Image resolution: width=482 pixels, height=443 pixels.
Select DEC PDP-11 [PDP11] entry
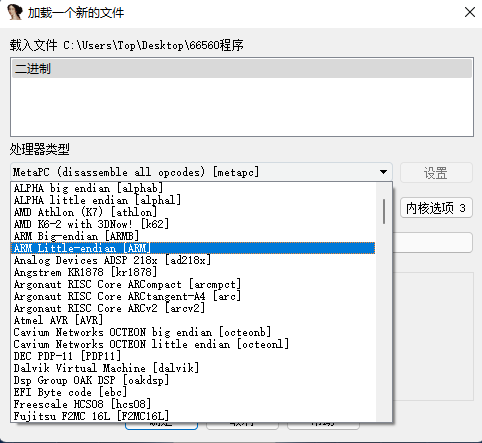click(x=193, y=356)
